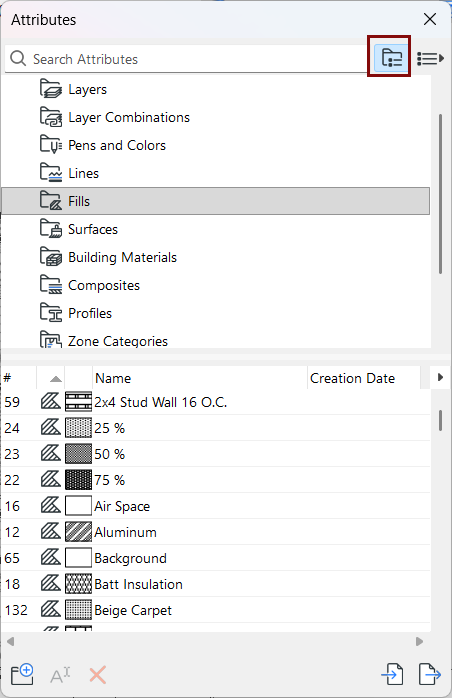The width and height of the screenshot is (452, 698).
Task: Click the Search Attributes field
Action: coord(186,59)
